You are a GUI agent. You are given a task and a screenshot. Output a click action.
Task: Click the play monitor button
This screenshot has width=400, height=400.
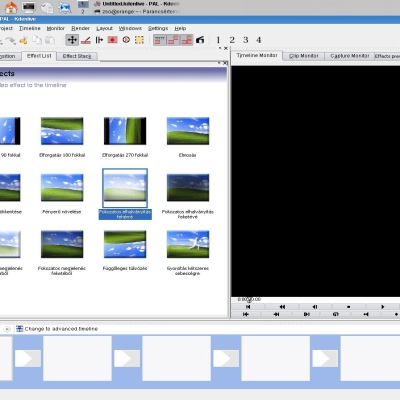click(383, 307)
